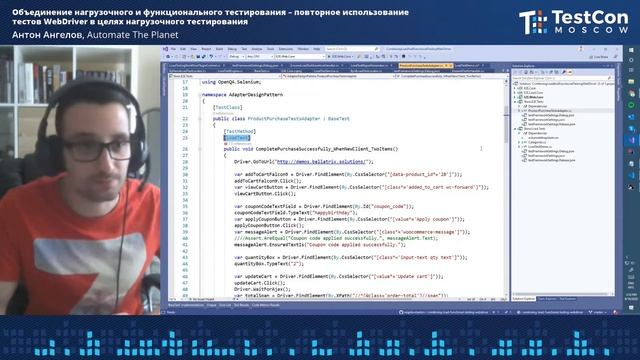Open the Test menu
This screenshot has height=360, width=640.
[x=244, y=49]
